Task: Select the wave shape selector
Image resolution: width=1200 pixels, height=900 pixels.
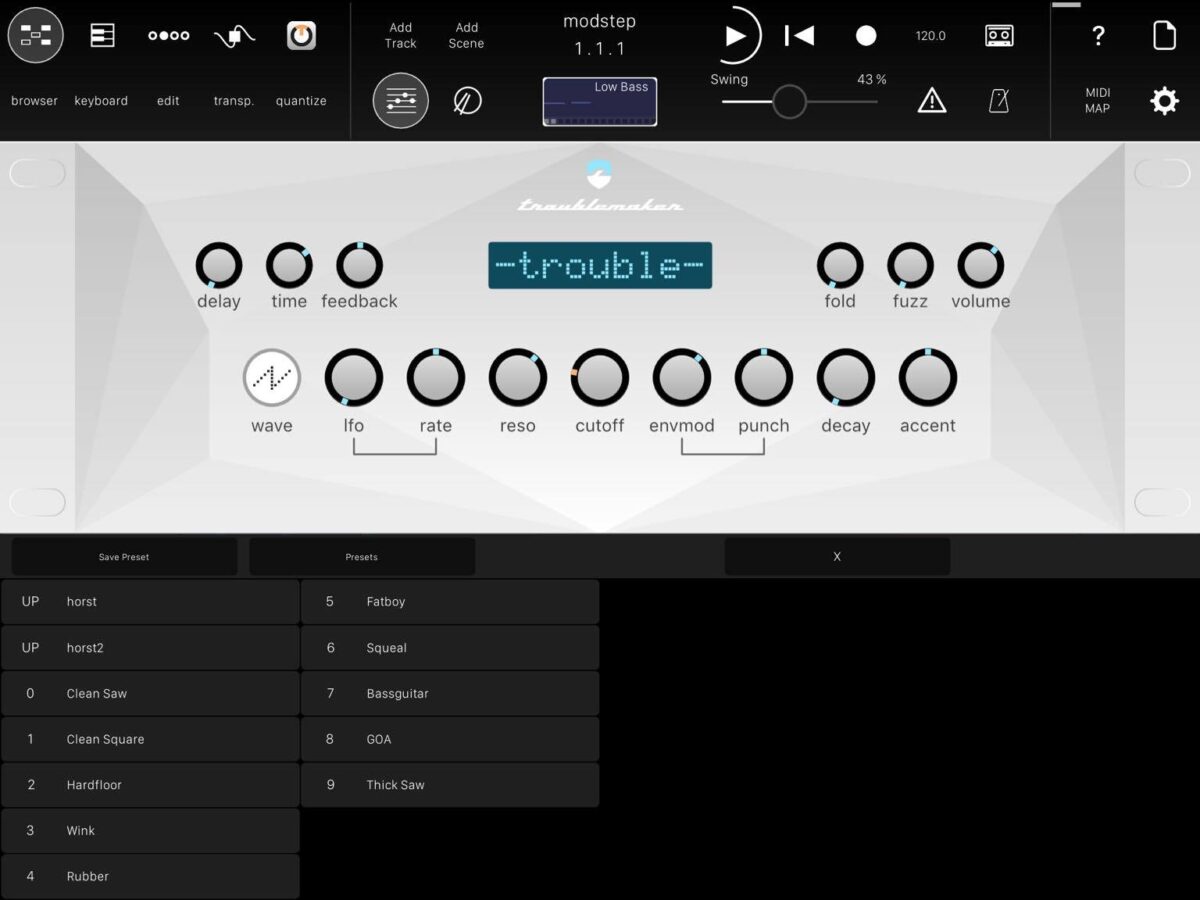Action: [271, 378]
